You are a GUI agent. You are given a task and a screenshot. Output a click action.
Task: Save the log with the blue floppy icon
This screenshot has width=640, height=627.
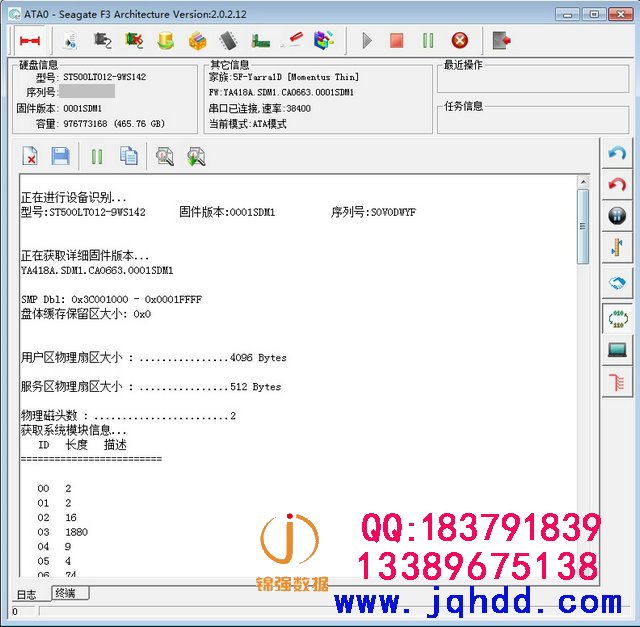(x=60, y=156)
